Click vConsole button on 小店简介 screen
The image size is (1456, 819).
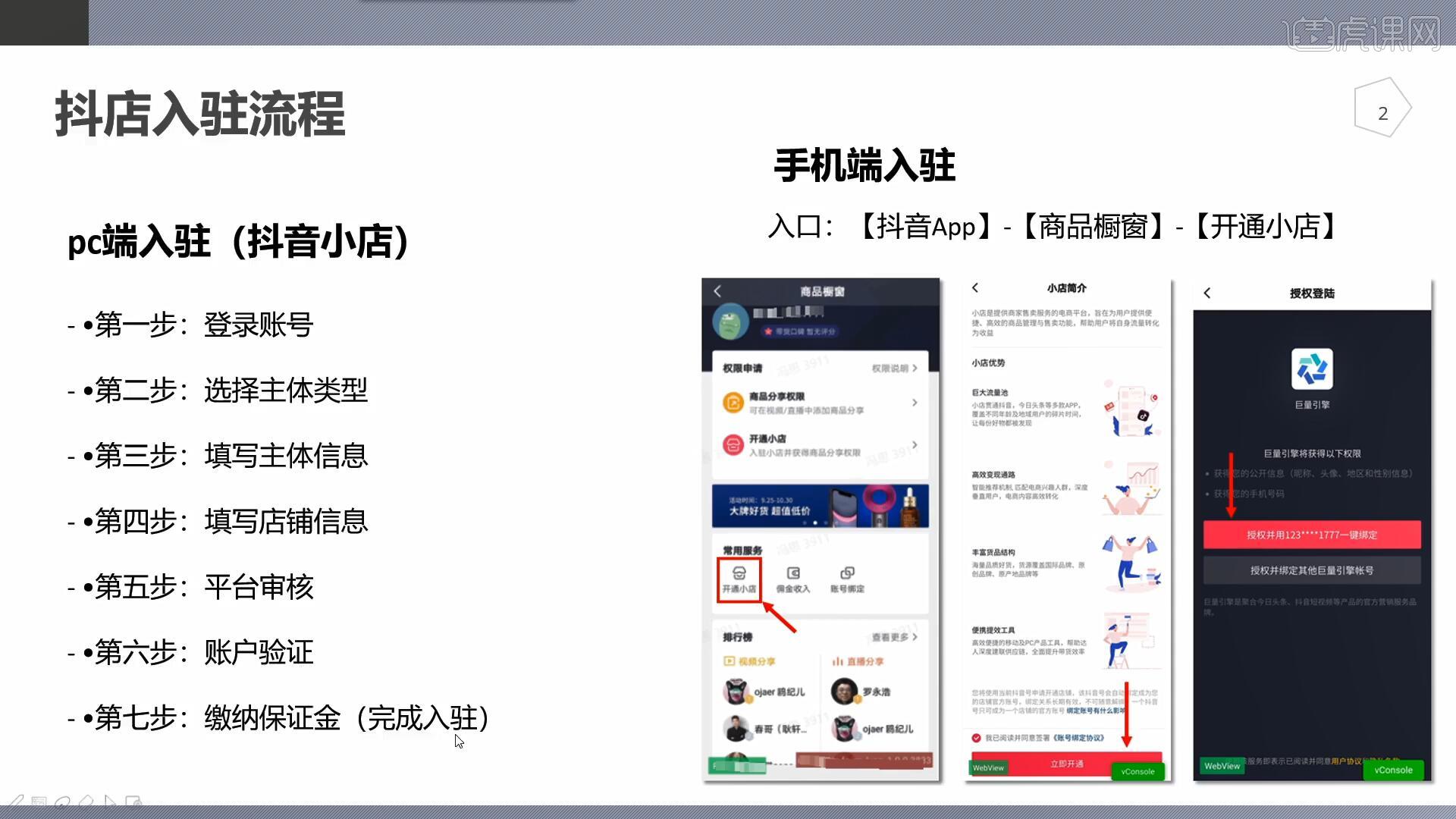coord(1137,771)
